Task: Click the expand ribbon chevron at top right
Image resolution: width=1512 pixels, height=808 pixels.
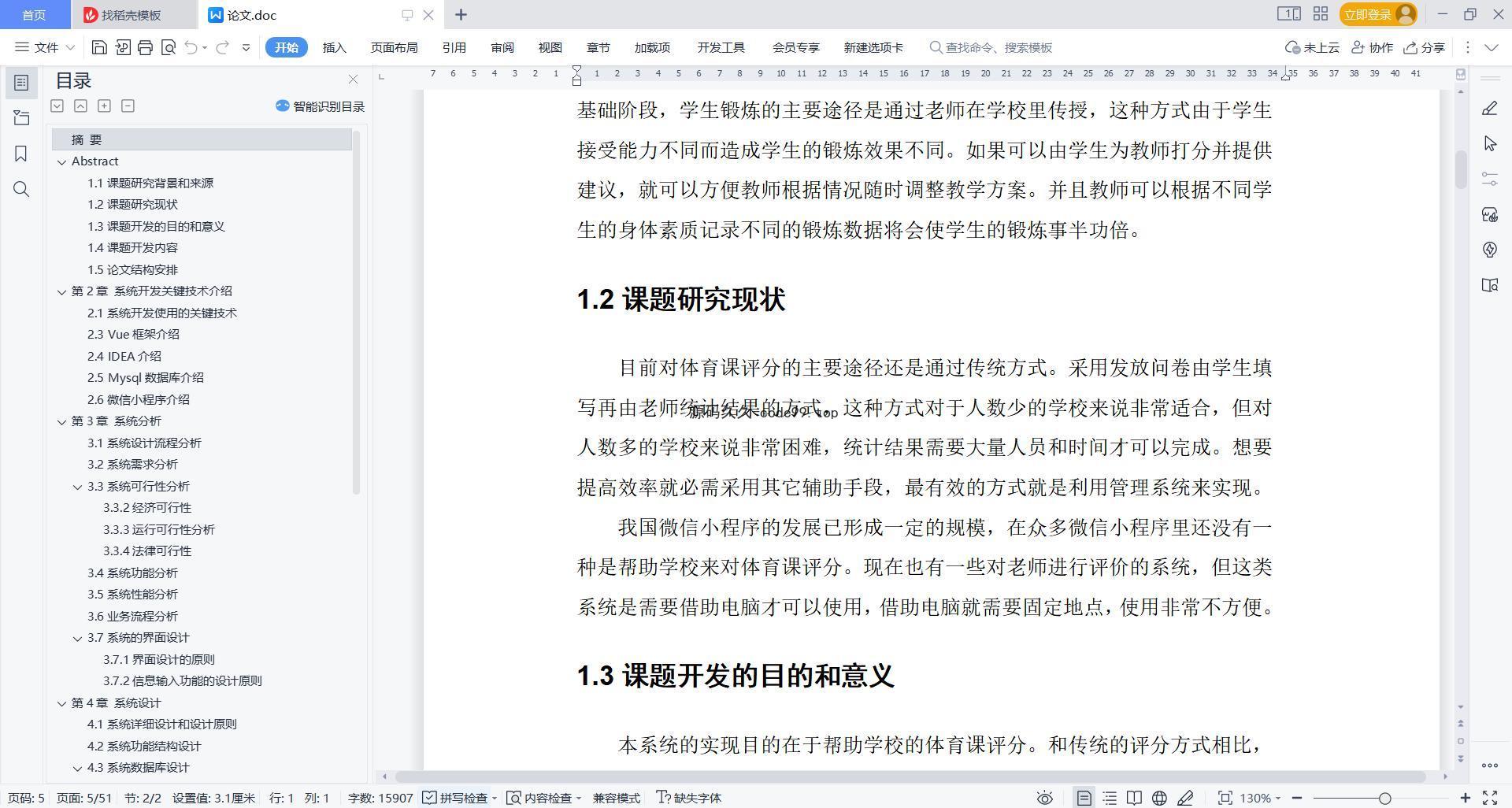Action: pos(1492,47)
